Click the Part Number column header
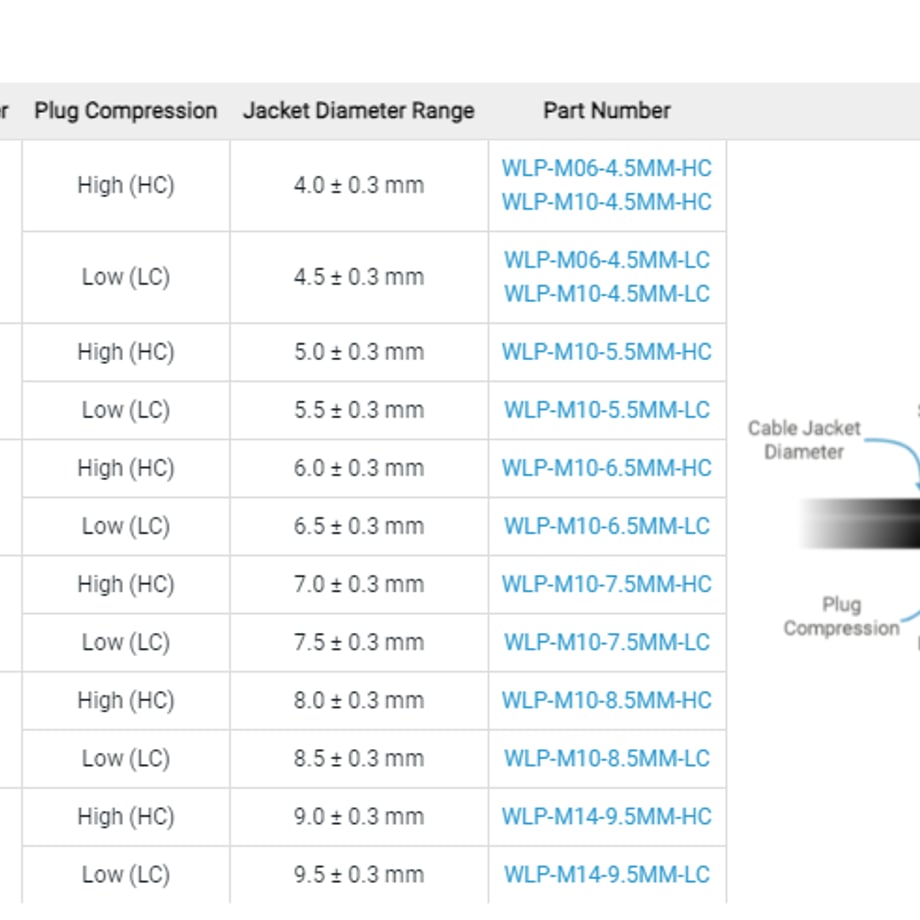Screen dimensions: 920x920 click(x=607, y=111)
